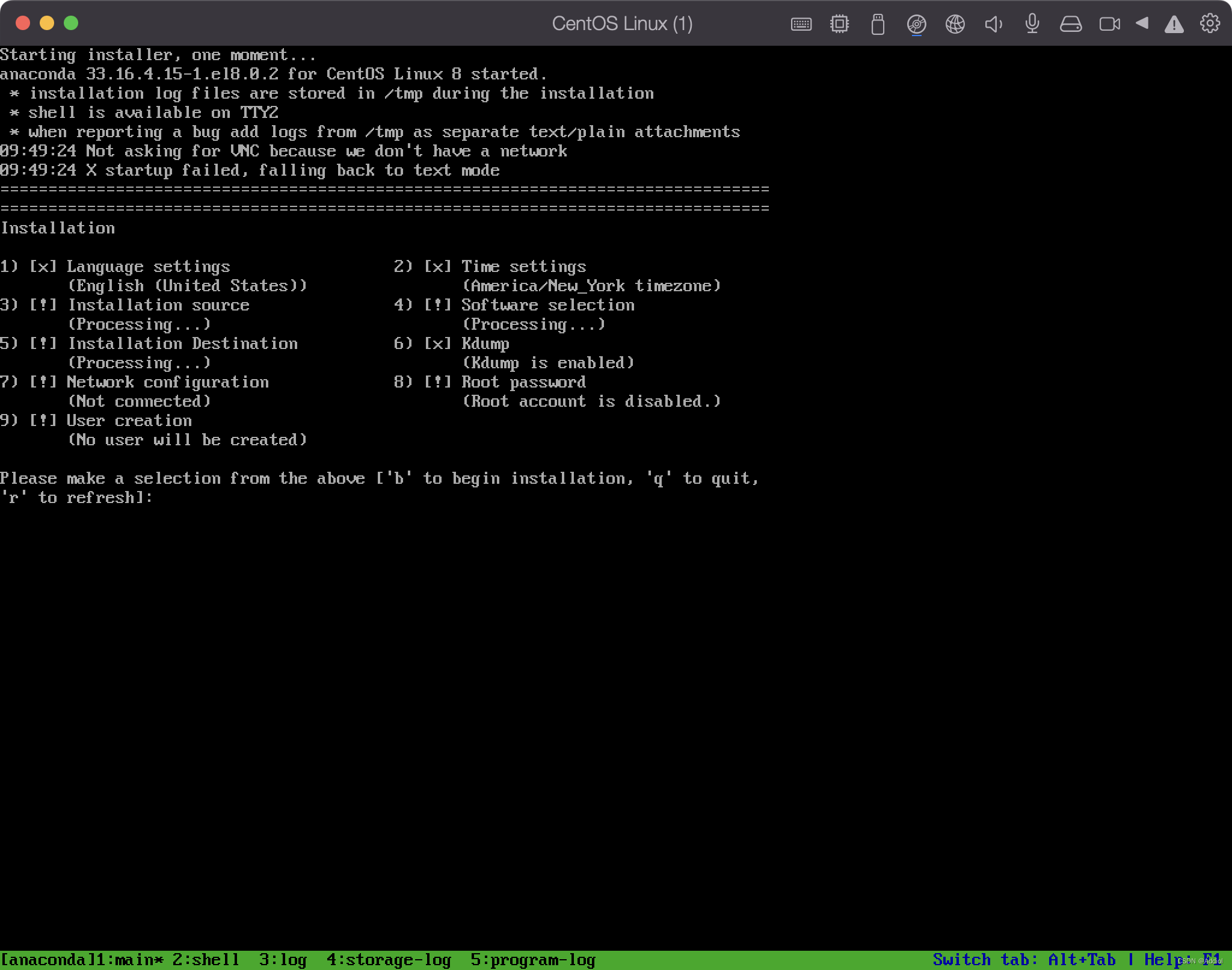Click 'No user will be created' text
Viewport: 1232px width, 970px height.
point(187,440)
